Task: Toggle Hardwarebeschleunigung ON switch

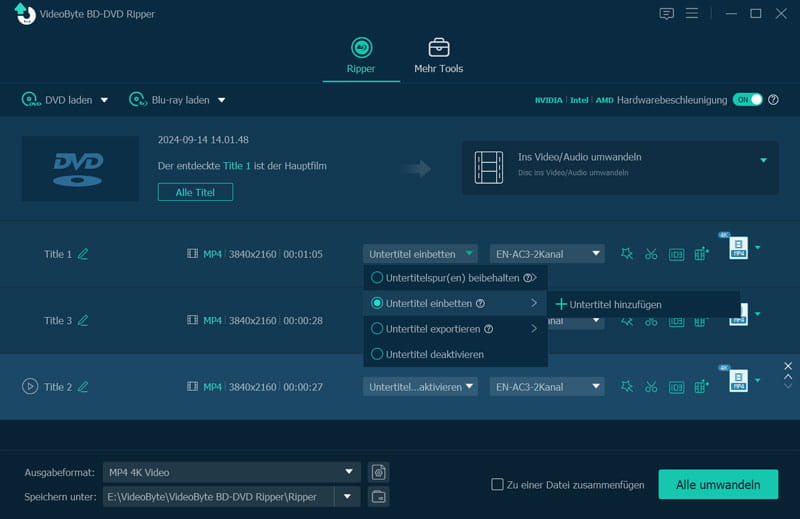Action: click(747, 100)
